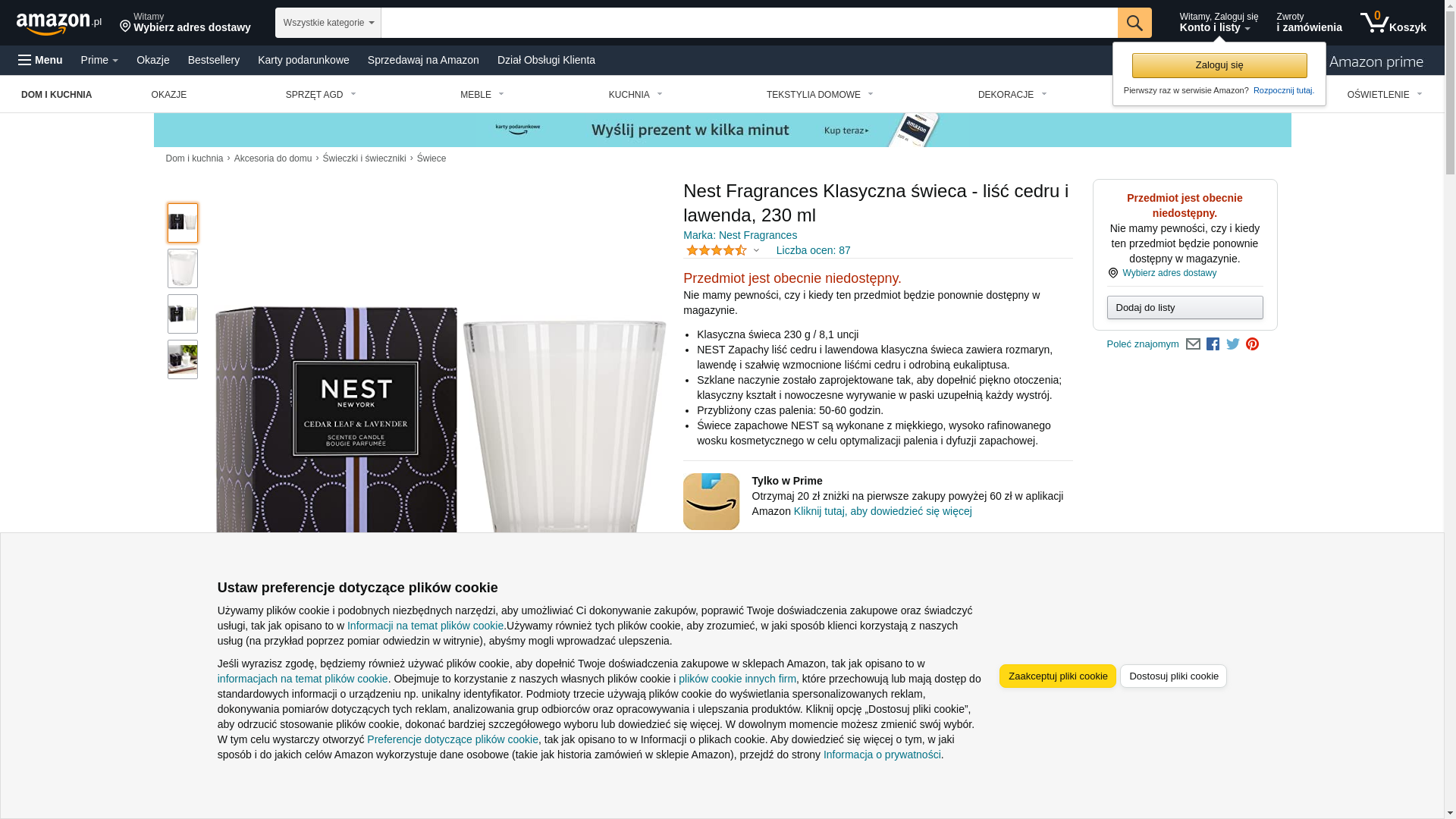This screenshot has height=819, width=1456.
Task: Share the product on Pinterest
Action: point(1253,344)
